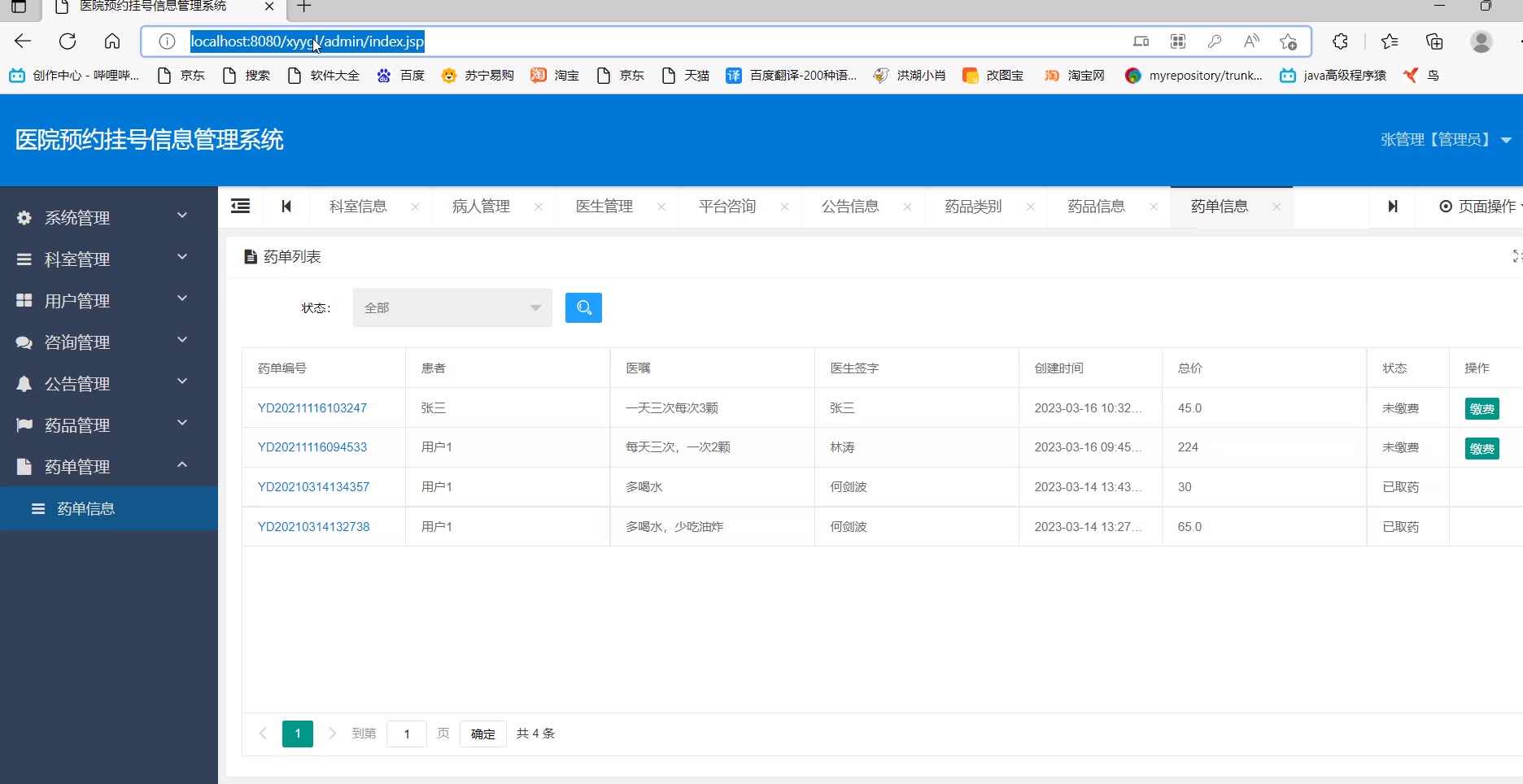Viewport: 1523px width, 784px height.
Task: Click 缴费 button for order YD20211116103247
Action: (1482, 408)
